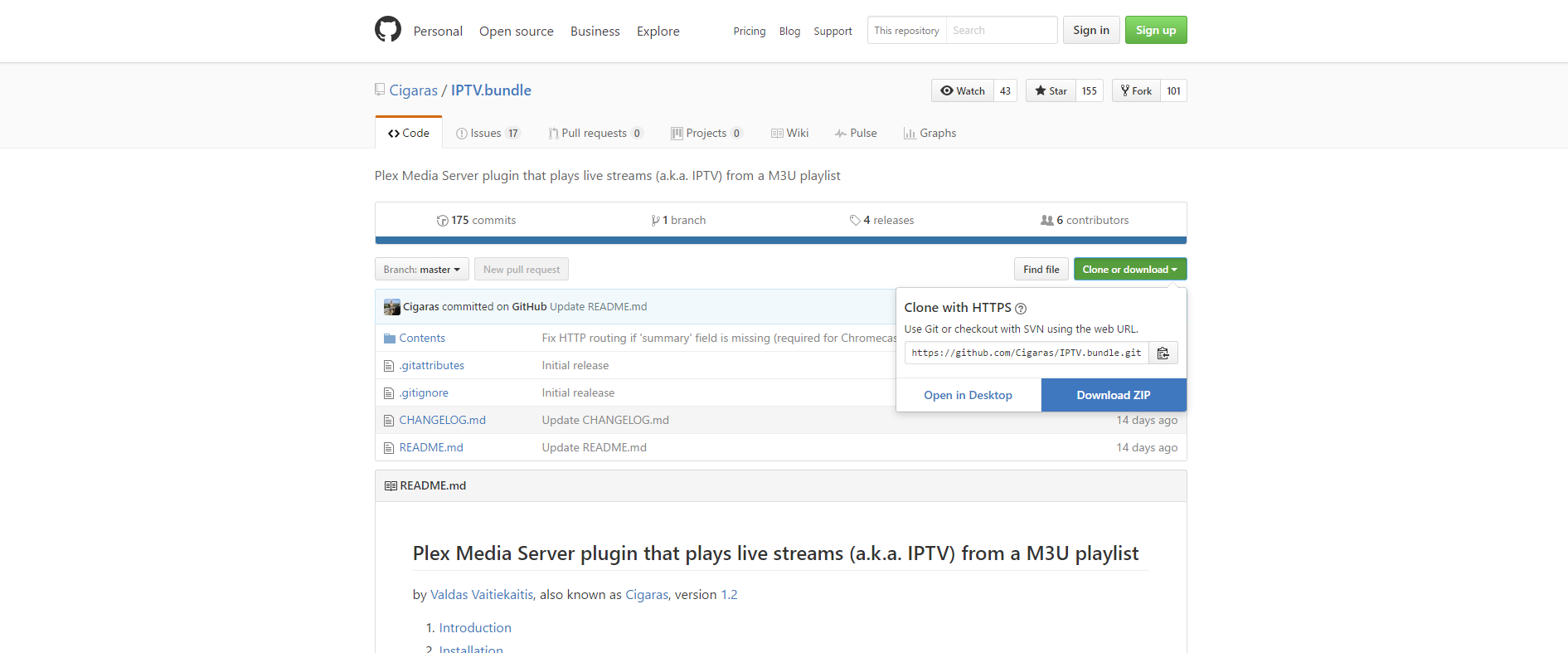Image resolution: width=1568 pixels, height=653 pixels.
Task: Open the Projects tab
Action: pos(707,133)
